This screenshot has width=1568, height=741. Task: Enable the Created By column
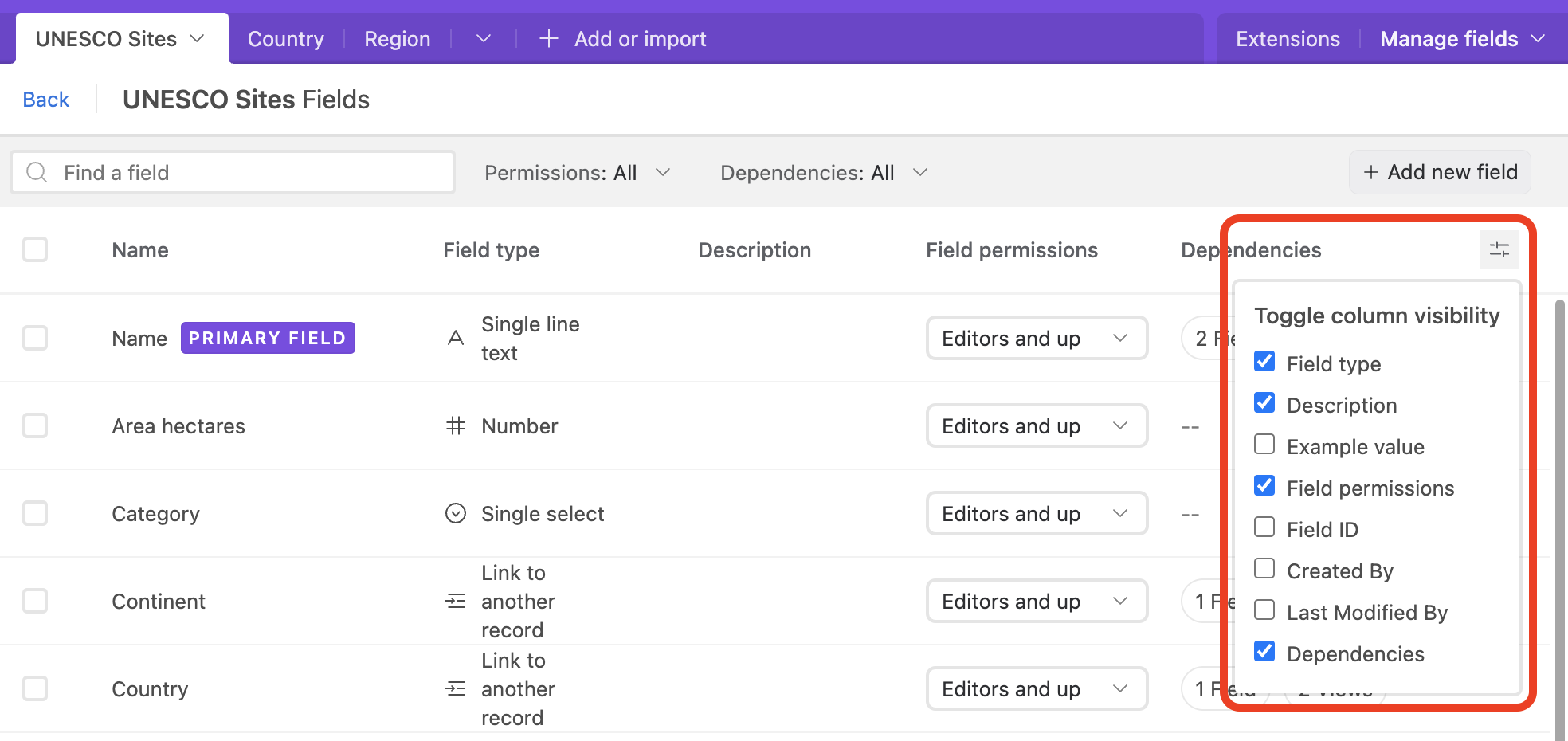click(x=1264, y=569)
